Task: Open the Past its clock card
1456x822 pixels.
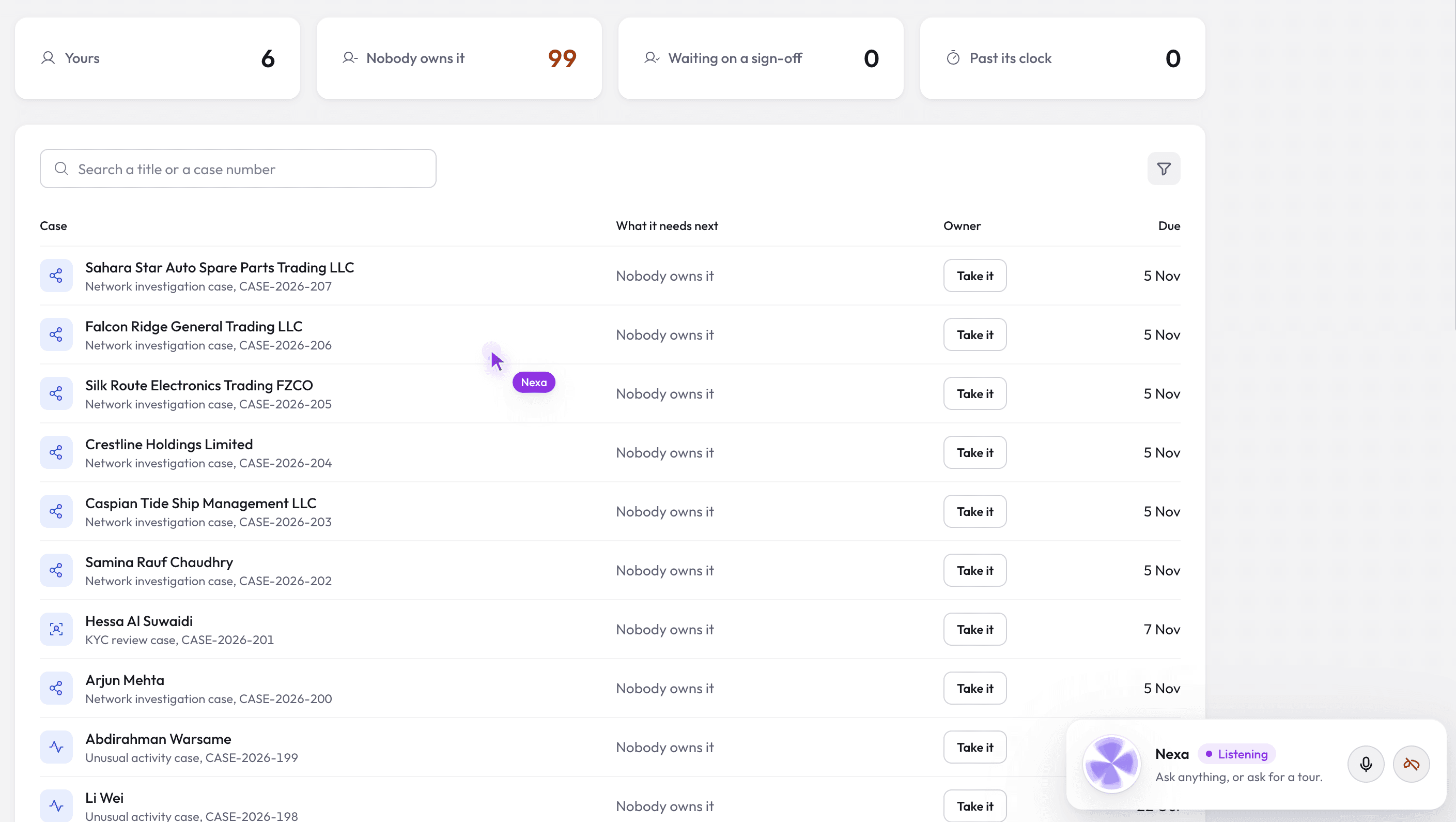Action: click(x=1063, y=58)
